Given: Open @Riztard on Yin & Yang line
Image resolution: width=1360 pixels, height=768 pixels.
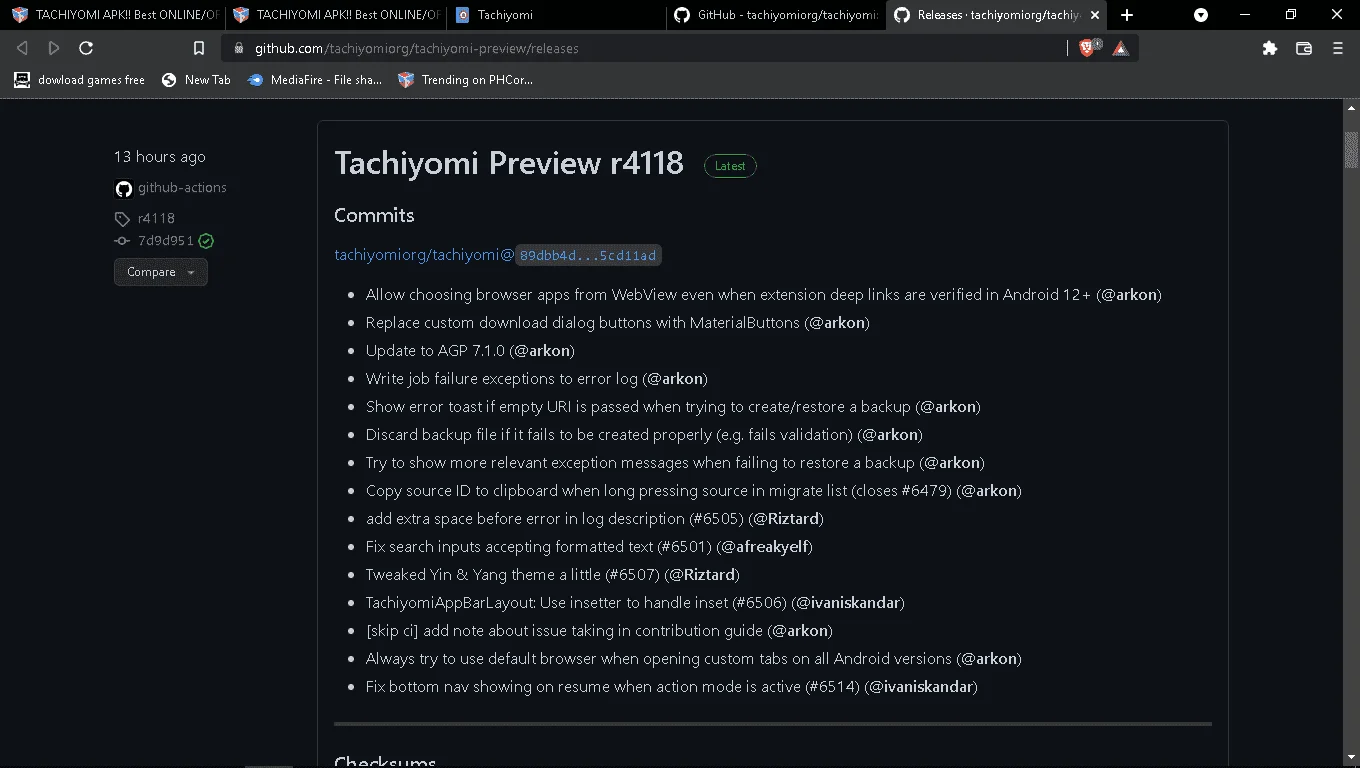Looking at the screenshot, I should (x=702, y=575).
